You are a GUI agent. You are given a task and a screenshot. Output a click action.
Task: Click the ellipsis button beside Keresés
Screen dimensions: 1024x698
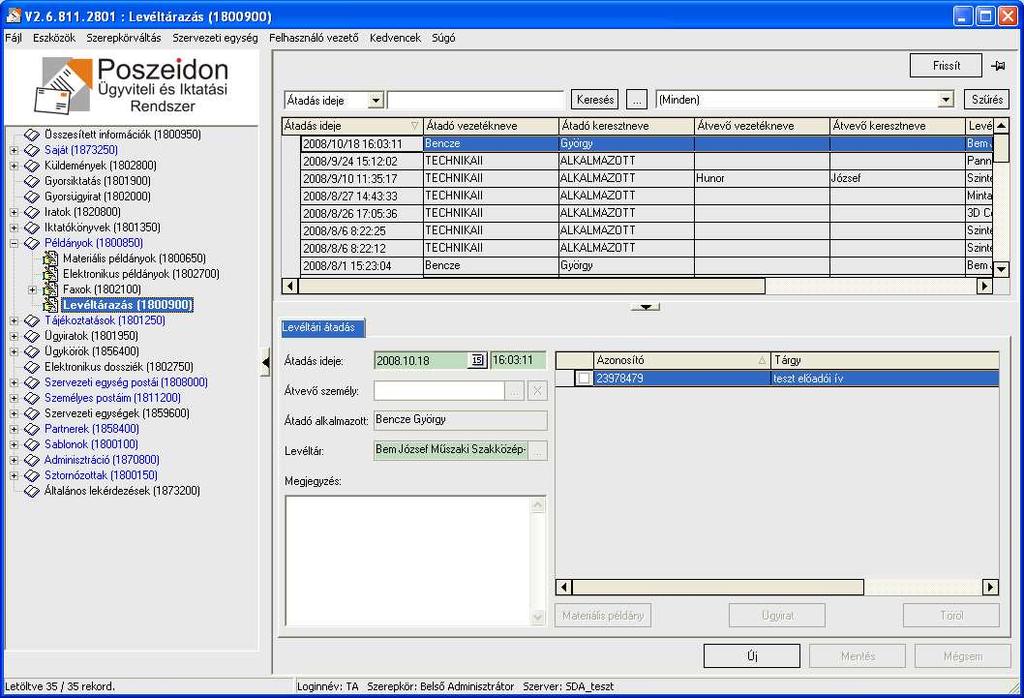tap(637, 100)
